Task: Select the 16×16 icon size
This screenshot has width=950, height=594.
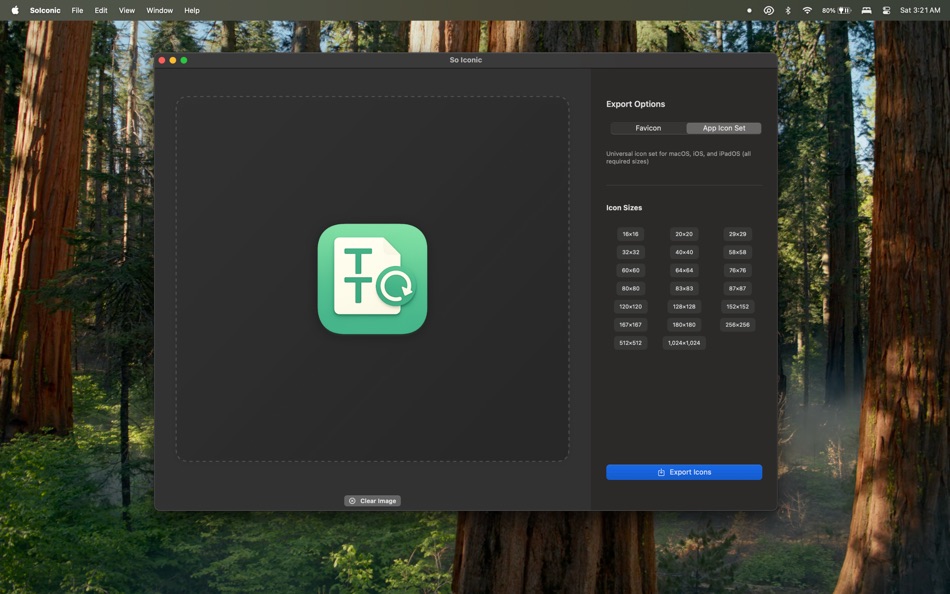Action: click(x=630, y=233)
